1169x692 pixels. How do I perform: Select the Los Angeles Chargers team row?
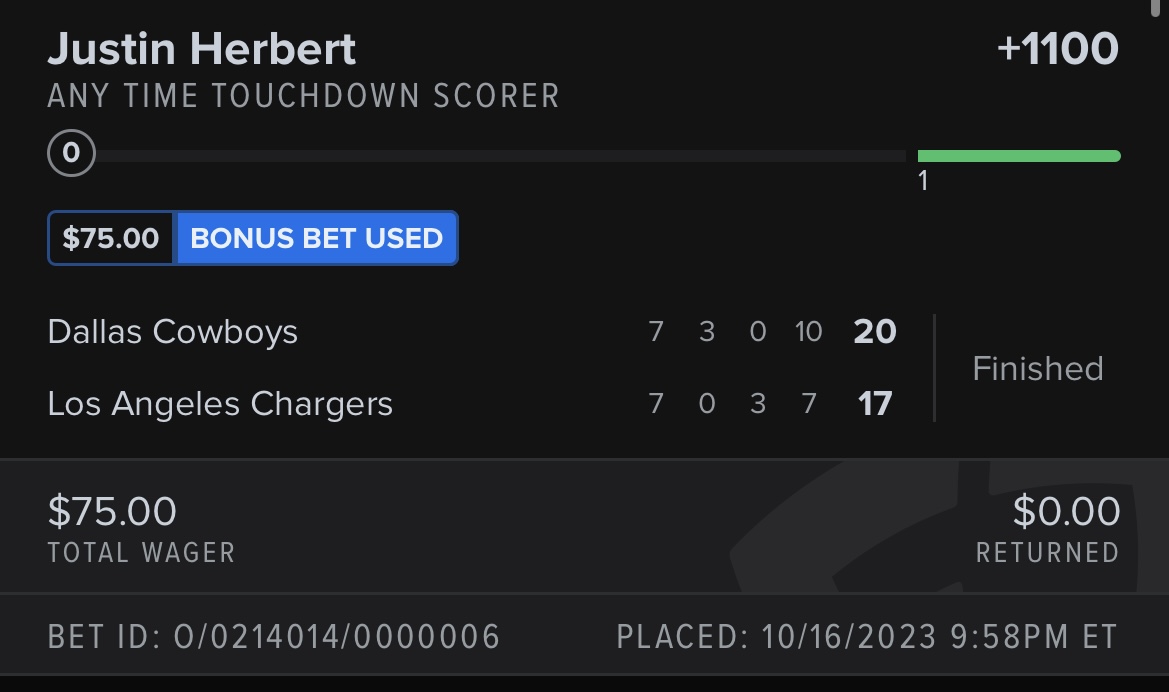coord(222,403)
